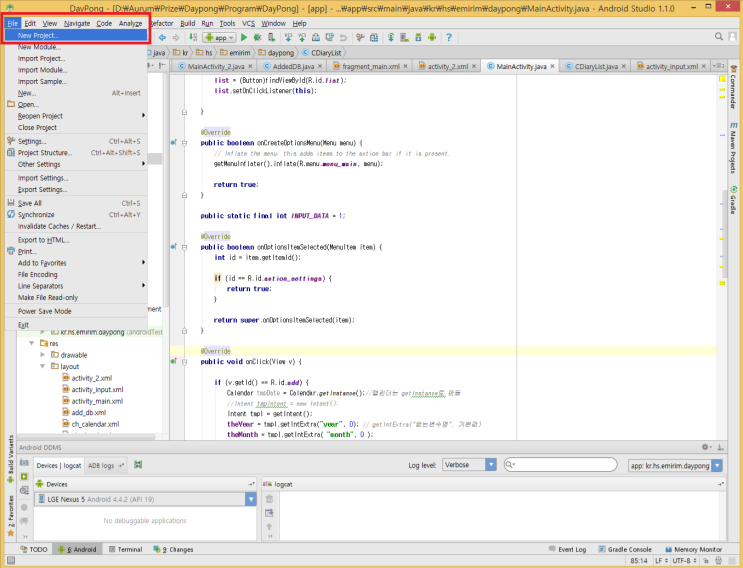Click the VCS Update Project icon
743x568 pixels.
[x=288, y=37]
